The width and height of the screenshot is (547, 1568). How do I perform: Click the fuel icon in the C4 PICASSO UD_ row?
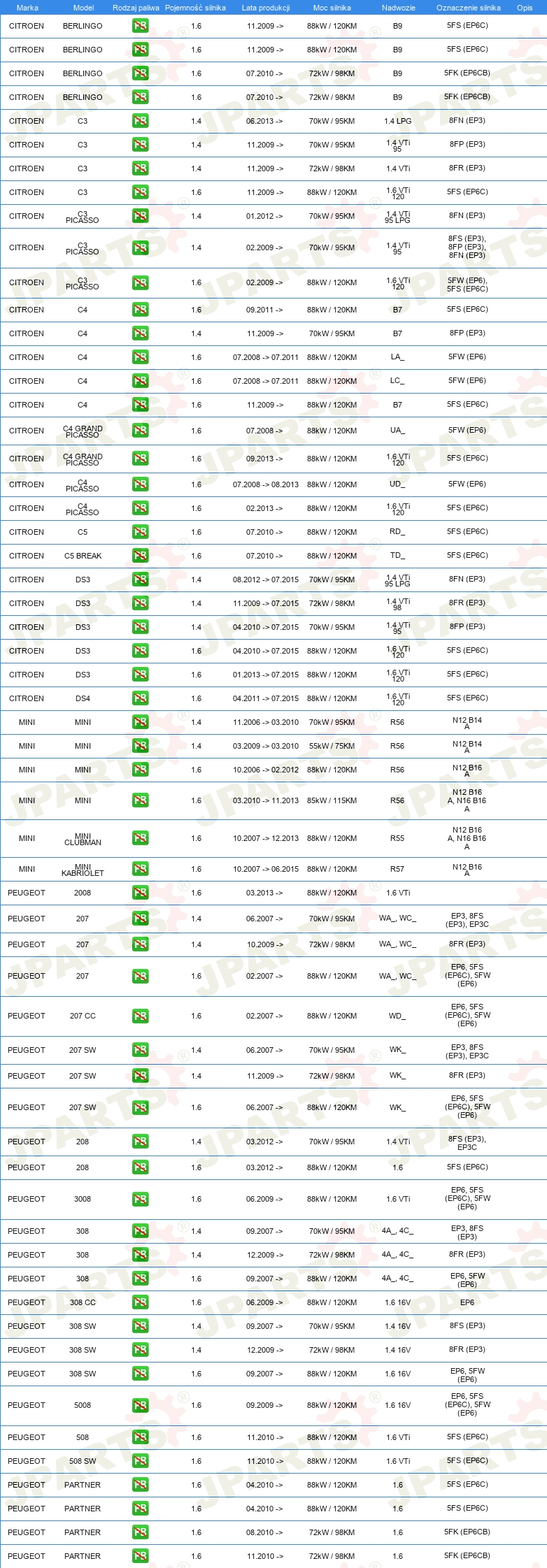[x=140, y=484]
